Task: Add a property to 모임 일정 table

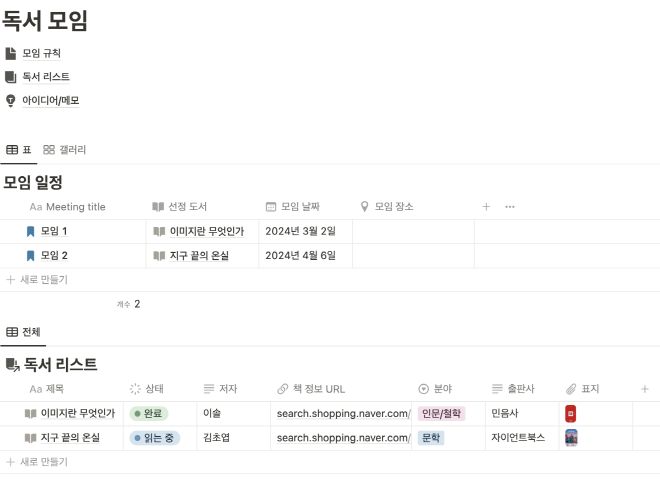Action: [x=486, y=207]
